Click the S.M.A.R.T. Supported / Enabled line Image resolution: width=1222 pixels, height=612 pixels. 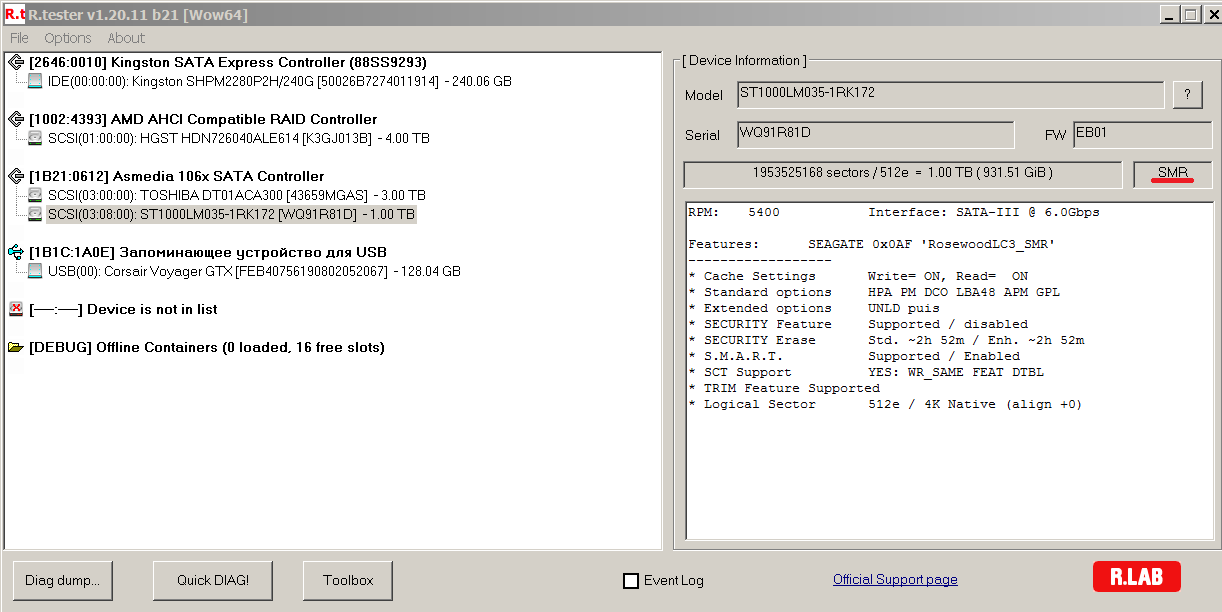click(x=854, y=356)
